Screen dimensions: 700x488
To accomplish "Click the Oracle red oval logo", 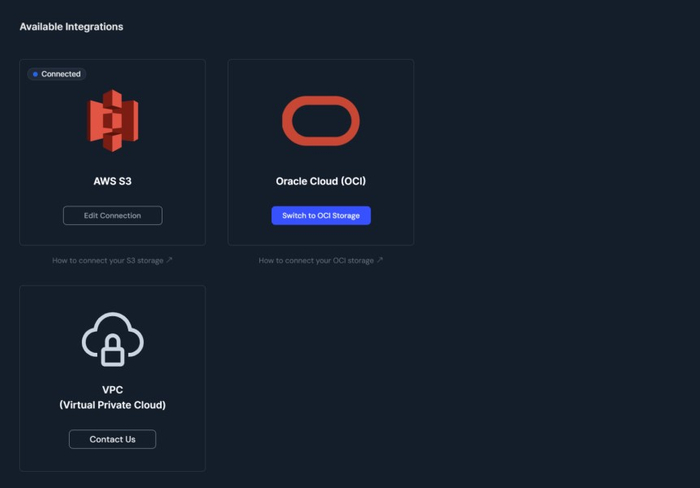I will 320,121.
